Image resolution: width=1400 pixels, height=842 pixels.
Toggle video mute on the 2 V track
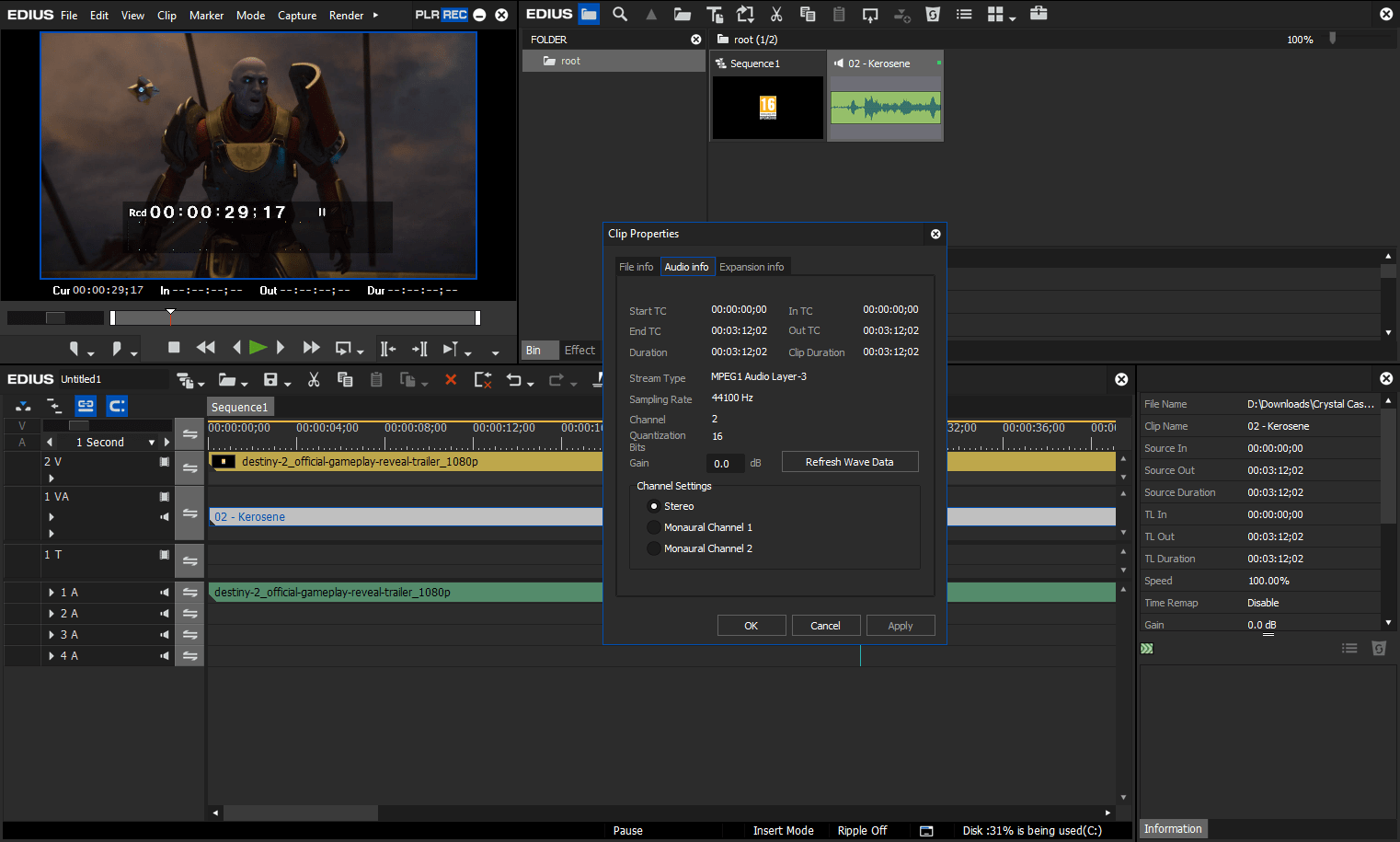tap(165, 462)
